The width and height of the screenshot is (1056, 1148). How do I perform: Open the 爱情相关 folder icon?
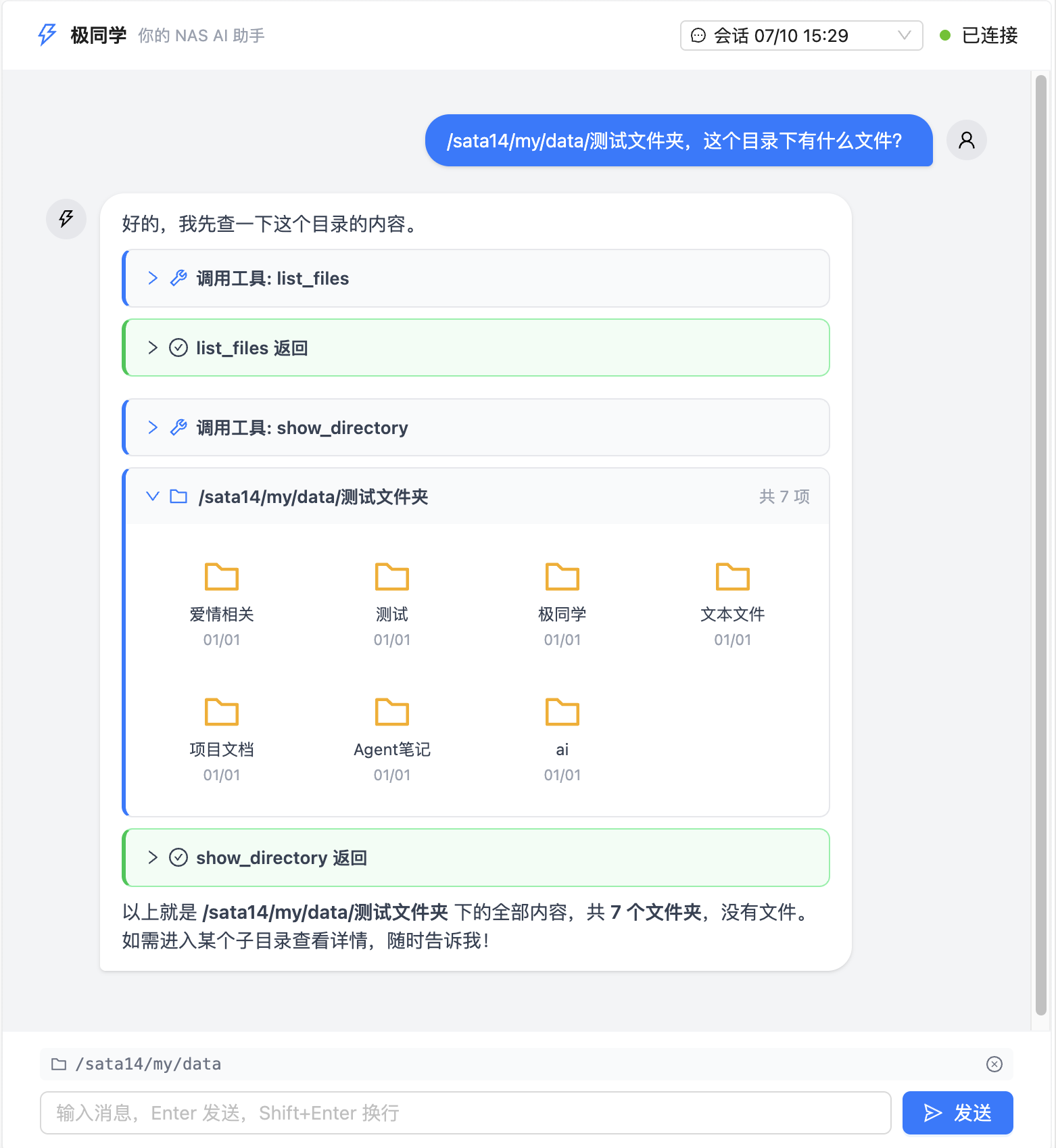point(222,577)
